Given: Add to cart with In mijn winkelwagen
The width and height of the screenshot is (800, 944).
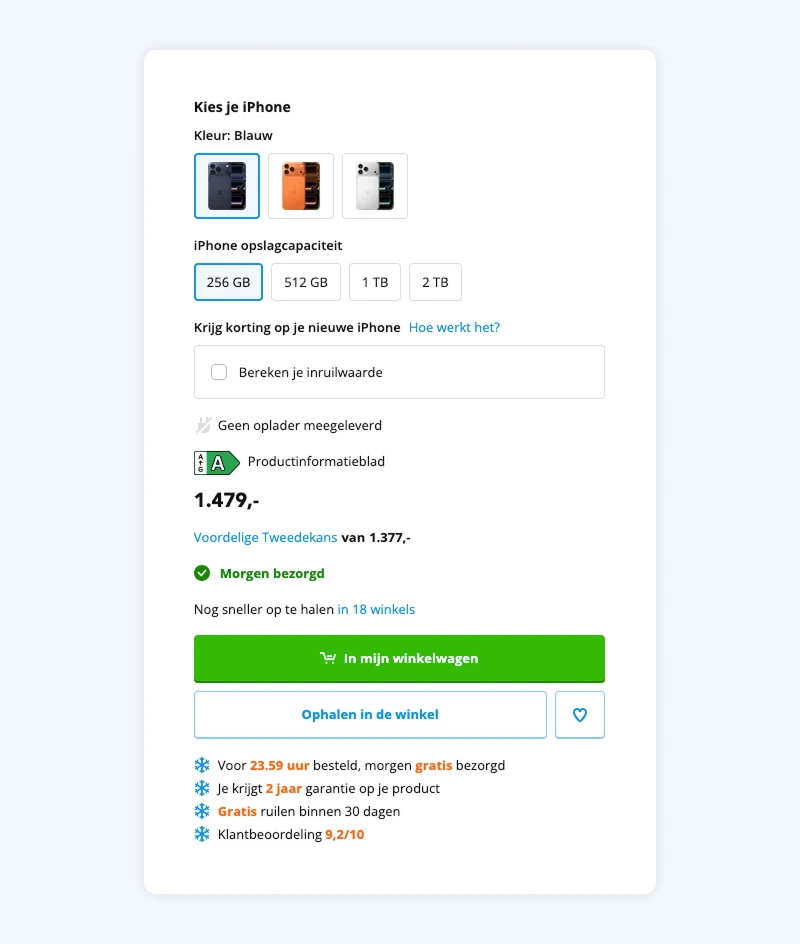Looking at the screenshot, I should 399,659.
